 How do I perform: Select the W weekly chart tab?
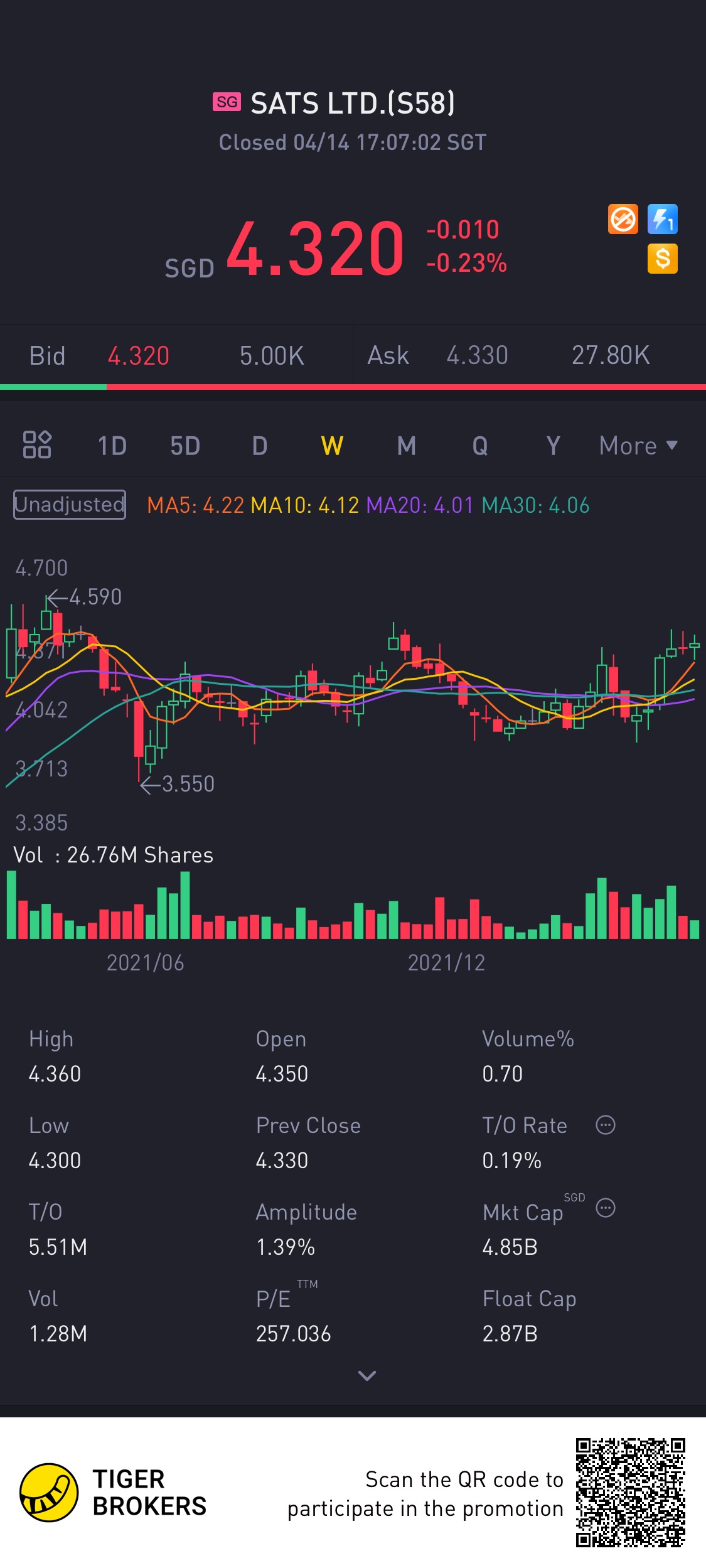tap(332, 446)
